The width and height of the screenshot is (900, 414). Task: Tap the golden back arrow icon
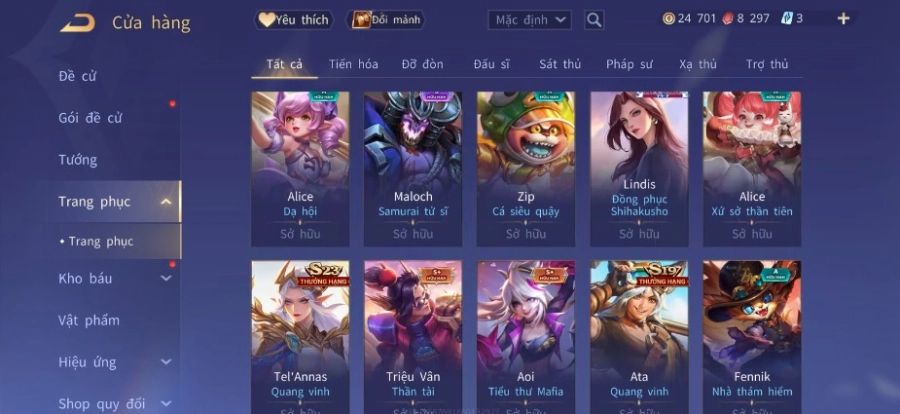78,23
